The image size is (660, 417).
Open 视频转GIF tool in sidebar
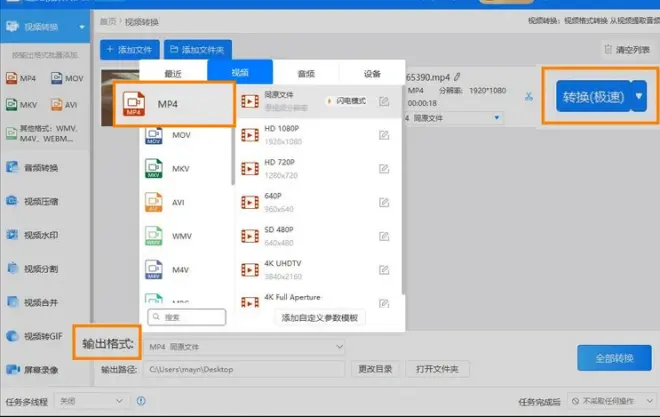[42, 335]
